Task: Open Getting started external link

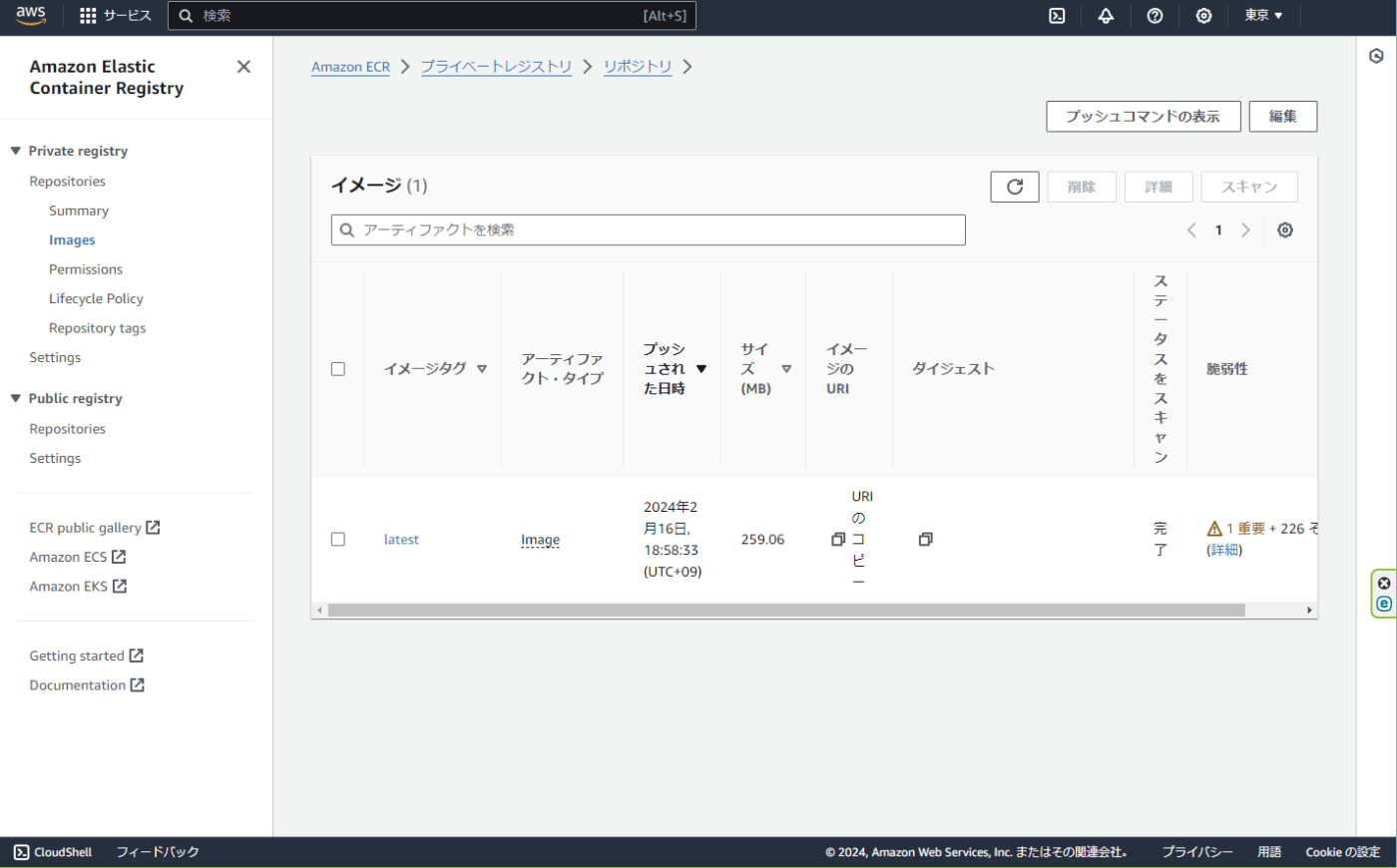Action: point(87,655)
